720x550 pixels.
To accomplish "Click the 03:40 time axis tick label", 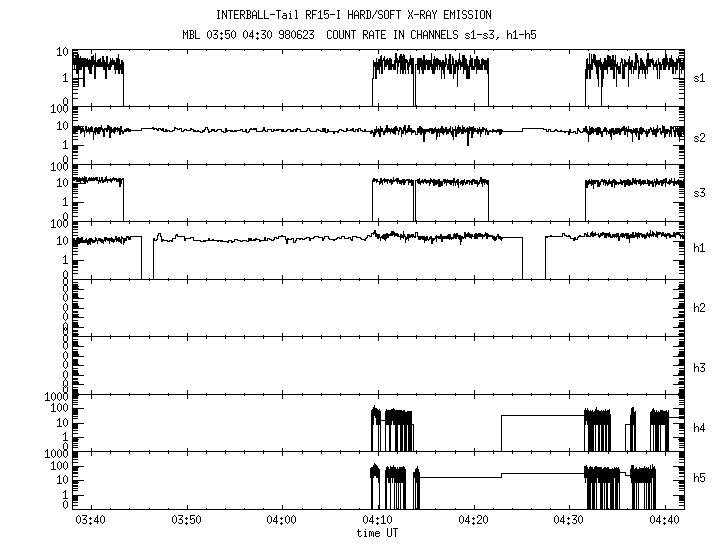I will (x=91, y=521).
